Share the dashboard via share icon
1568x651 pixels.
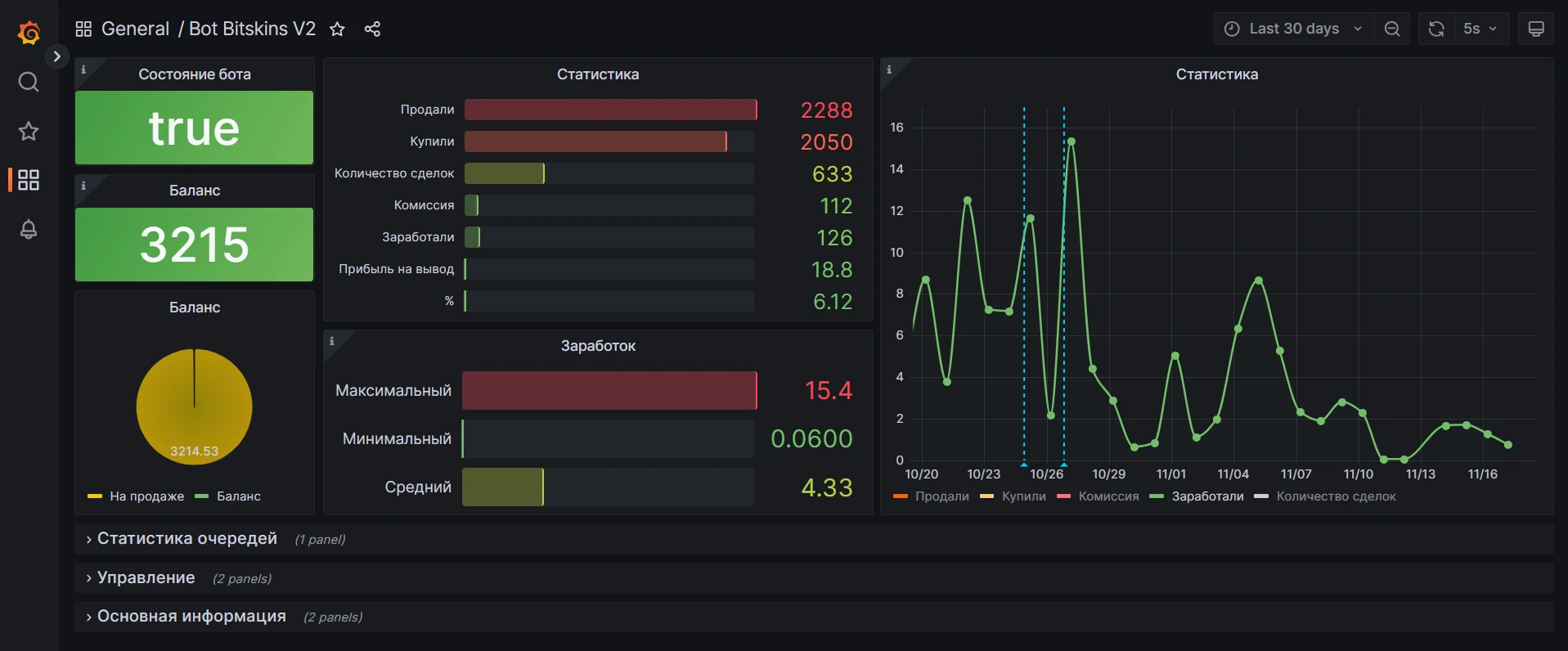coord(372,29)
